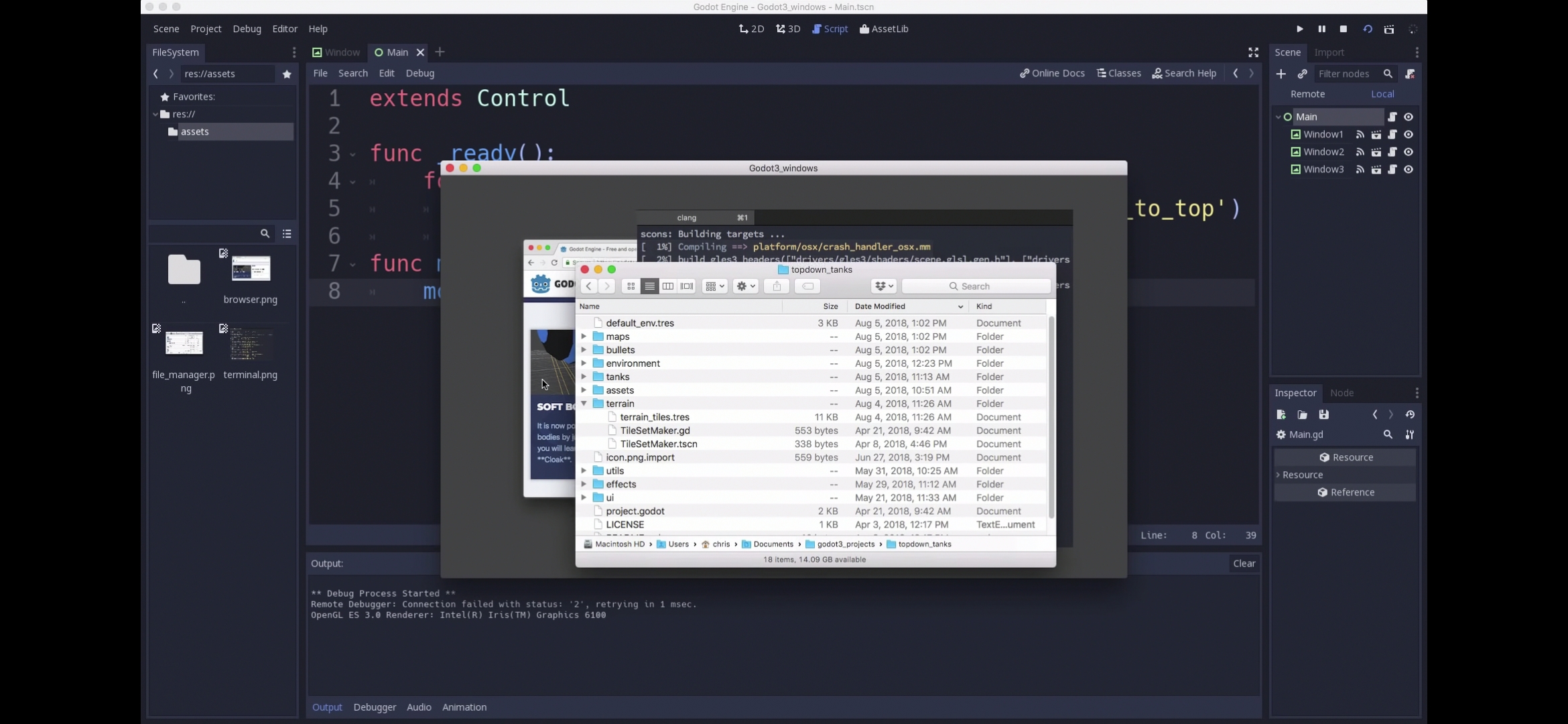Open the Project menu
Viewport: 1568px width, 724px height.
coord(206,29)
